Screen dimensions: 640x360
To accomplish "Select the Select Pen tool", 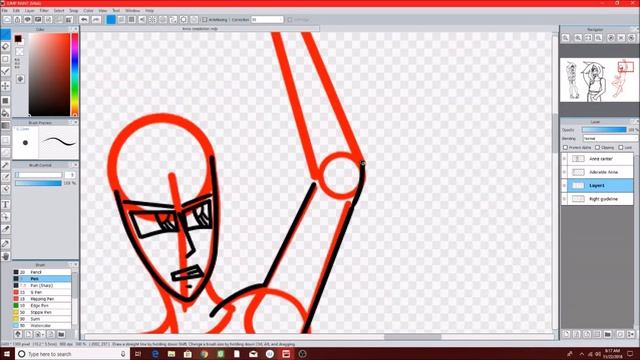I will [x=6, y=178].
